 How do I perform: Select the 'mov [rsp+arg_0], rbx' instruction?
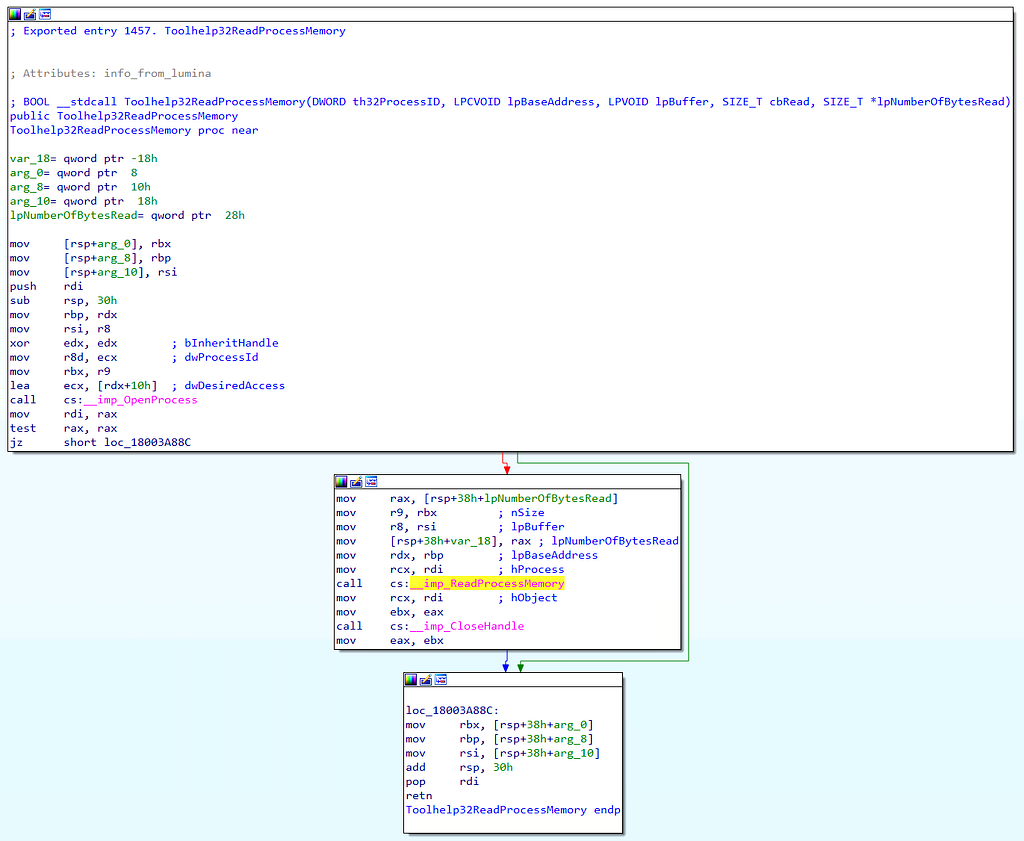[x=90, y=244]
